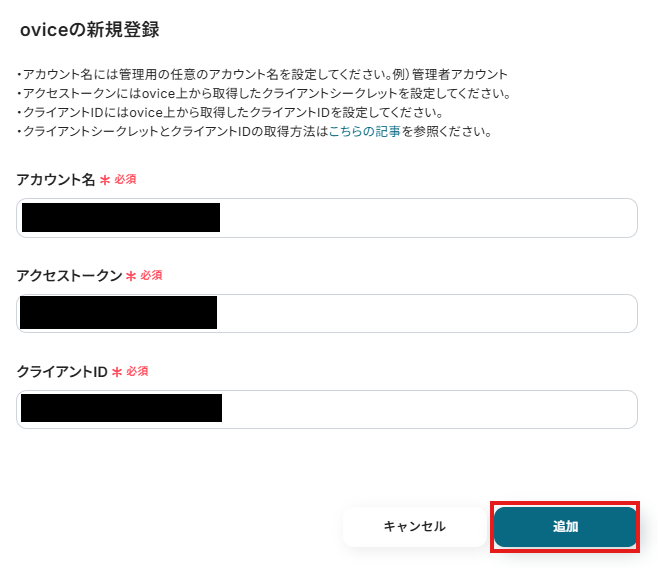Click the クライアントID field label
Screen dimensions: 658x568
pos(62,372)
